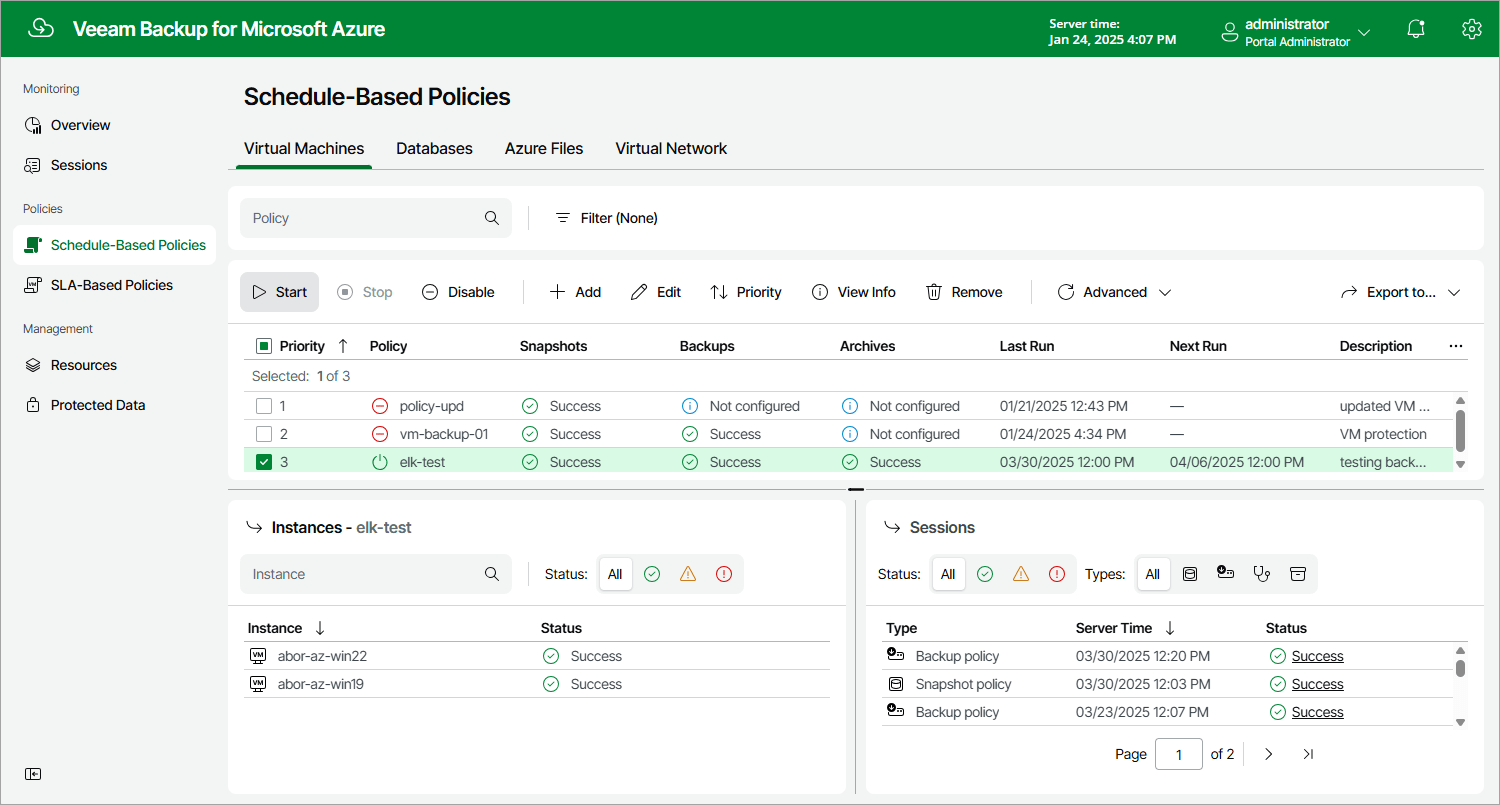Select the Edit policy pencil icon
This screenshot has height=805, width=1500.
[640, 291]
